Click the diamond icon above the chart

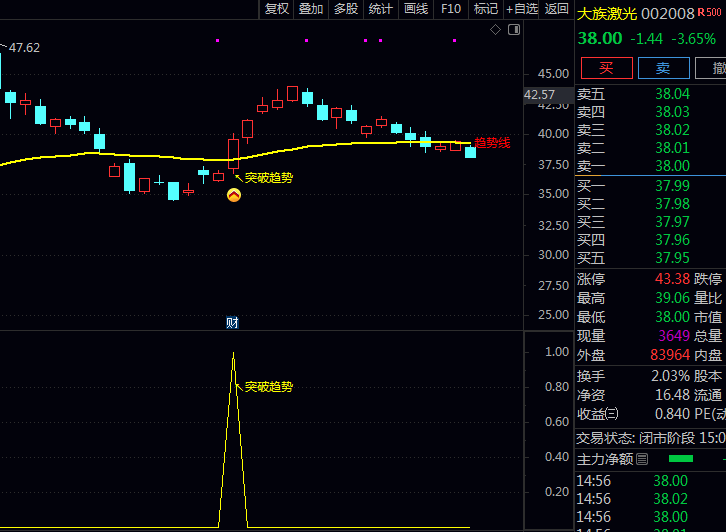click(495, 30)
